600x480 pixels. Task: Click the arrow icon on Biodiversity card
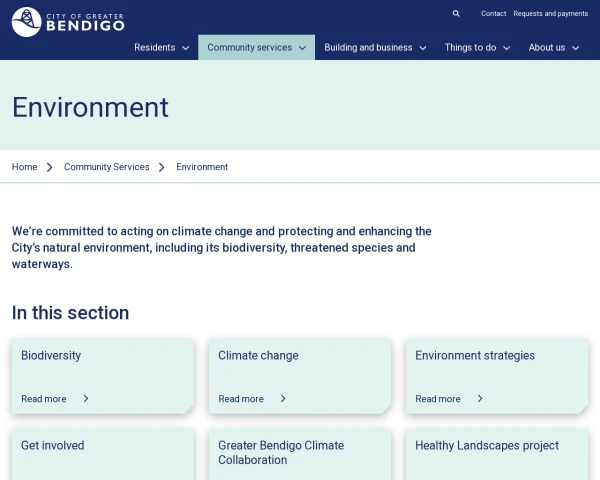tap(86, 399)
